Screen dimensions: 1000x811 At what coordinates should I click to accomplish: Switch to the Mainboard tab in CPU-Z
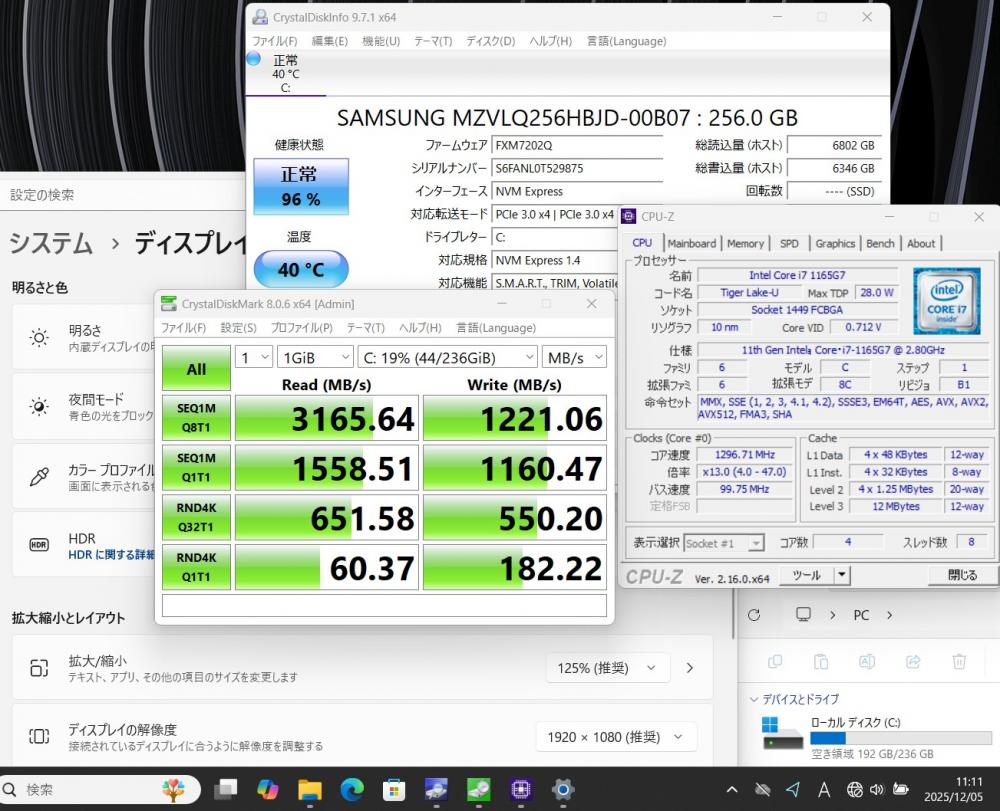click(691, 243)
